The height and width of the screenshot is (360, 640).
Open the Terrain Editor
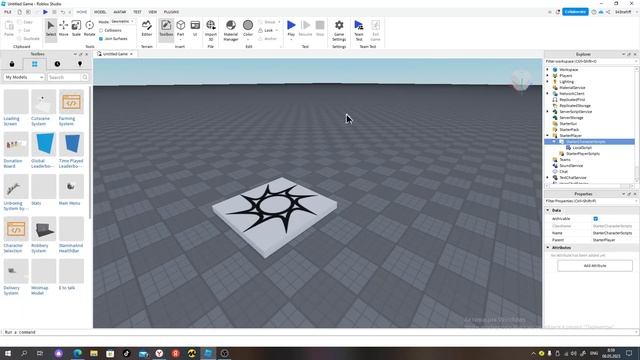[147, 29]
